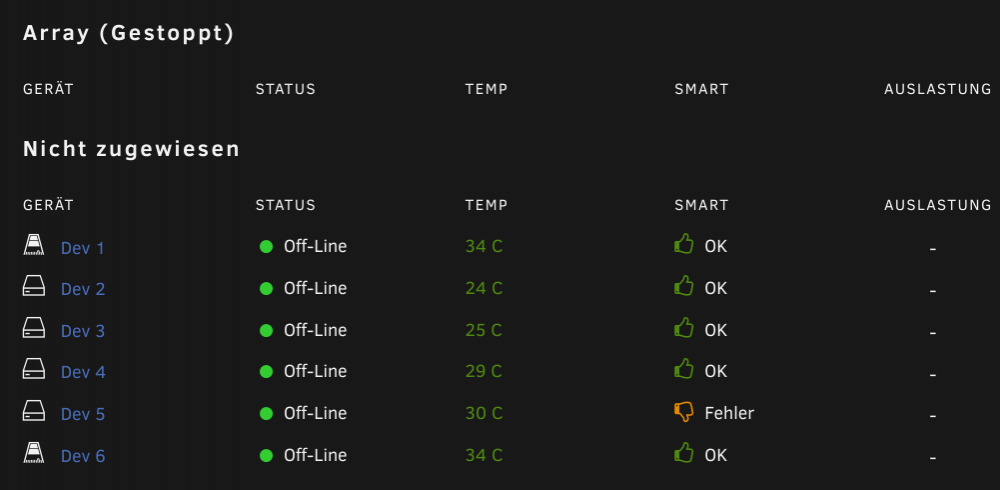Click the Nicht zugewiesen section heading
The image size is (1000, 490).
[131, 149]
